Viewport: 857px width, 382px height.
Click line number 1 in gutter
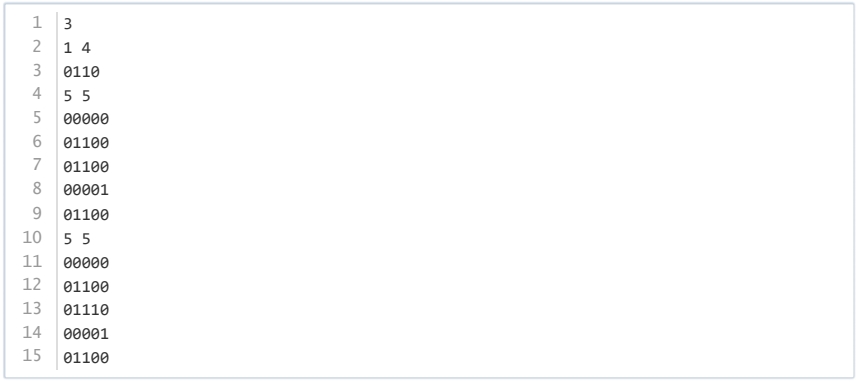37,23
